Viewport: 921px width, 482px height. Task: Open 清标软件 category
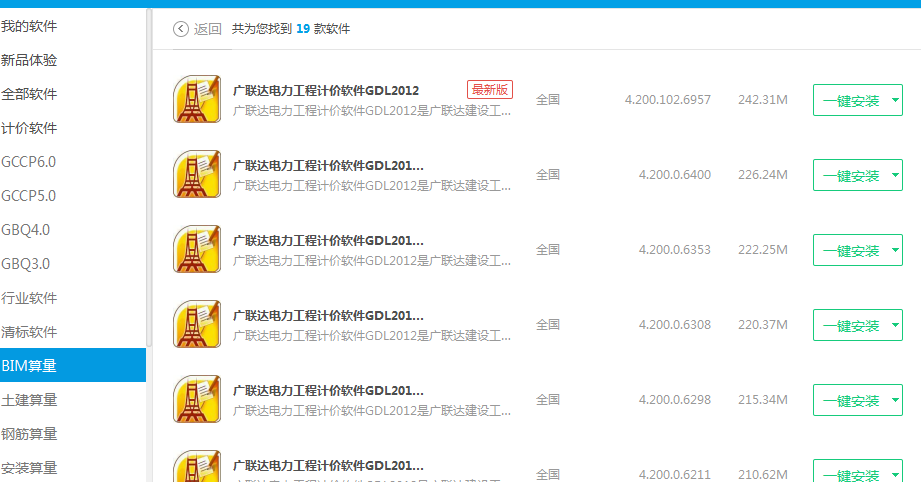coord(29,332)
